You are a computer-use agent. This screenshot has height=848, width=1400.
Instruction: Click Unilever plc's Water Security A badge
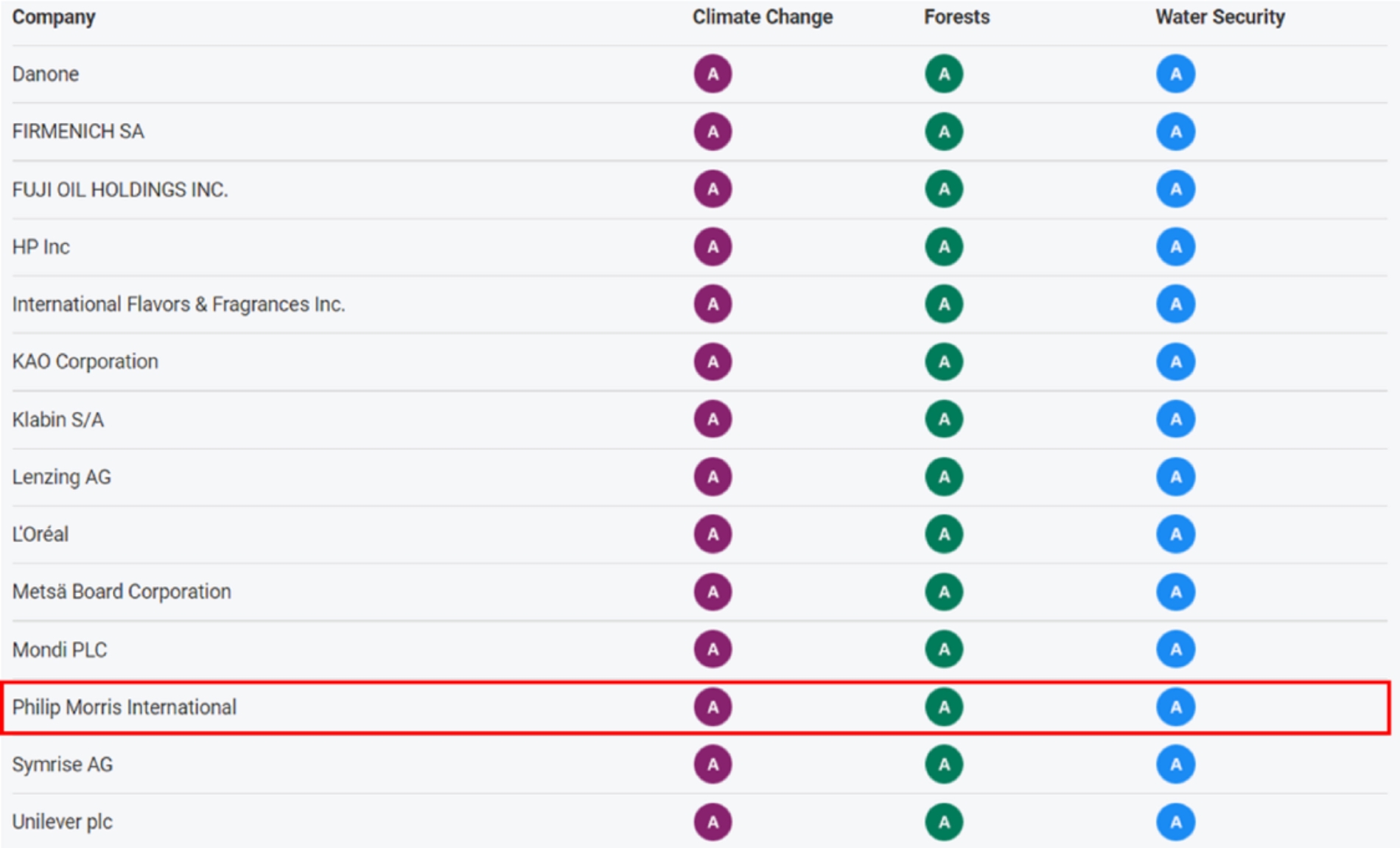click(x=1175, y=822)
